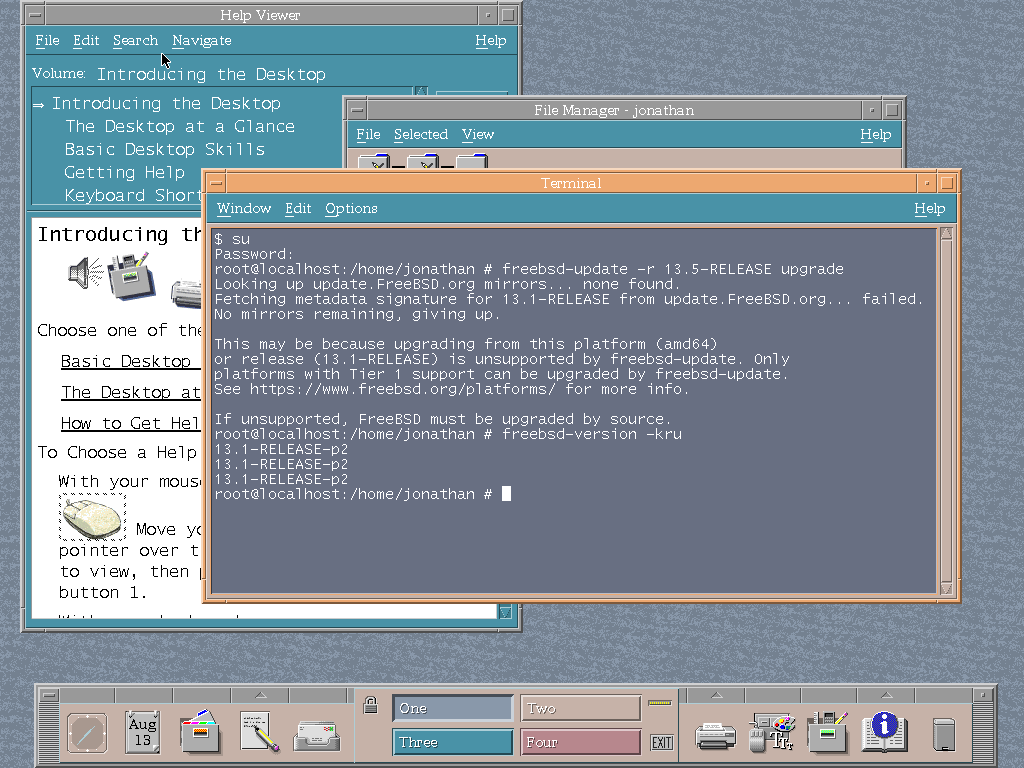Screen dimensions: 1024x768
Task: Switch to workspace Two
Action: point(581,708)
